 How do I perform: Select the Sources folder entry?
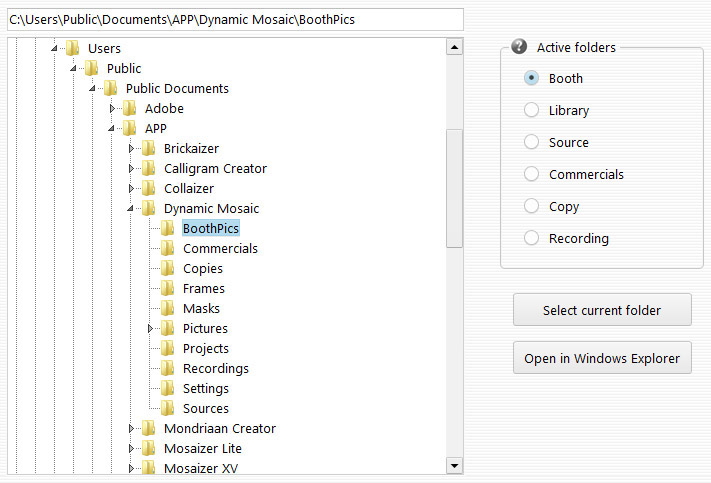pos(205,408)
